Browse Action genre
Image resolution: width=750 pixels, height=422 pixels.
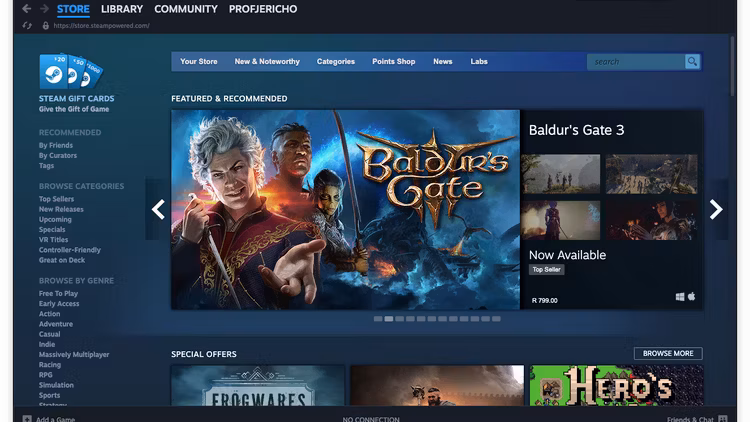tap(50, 314)
